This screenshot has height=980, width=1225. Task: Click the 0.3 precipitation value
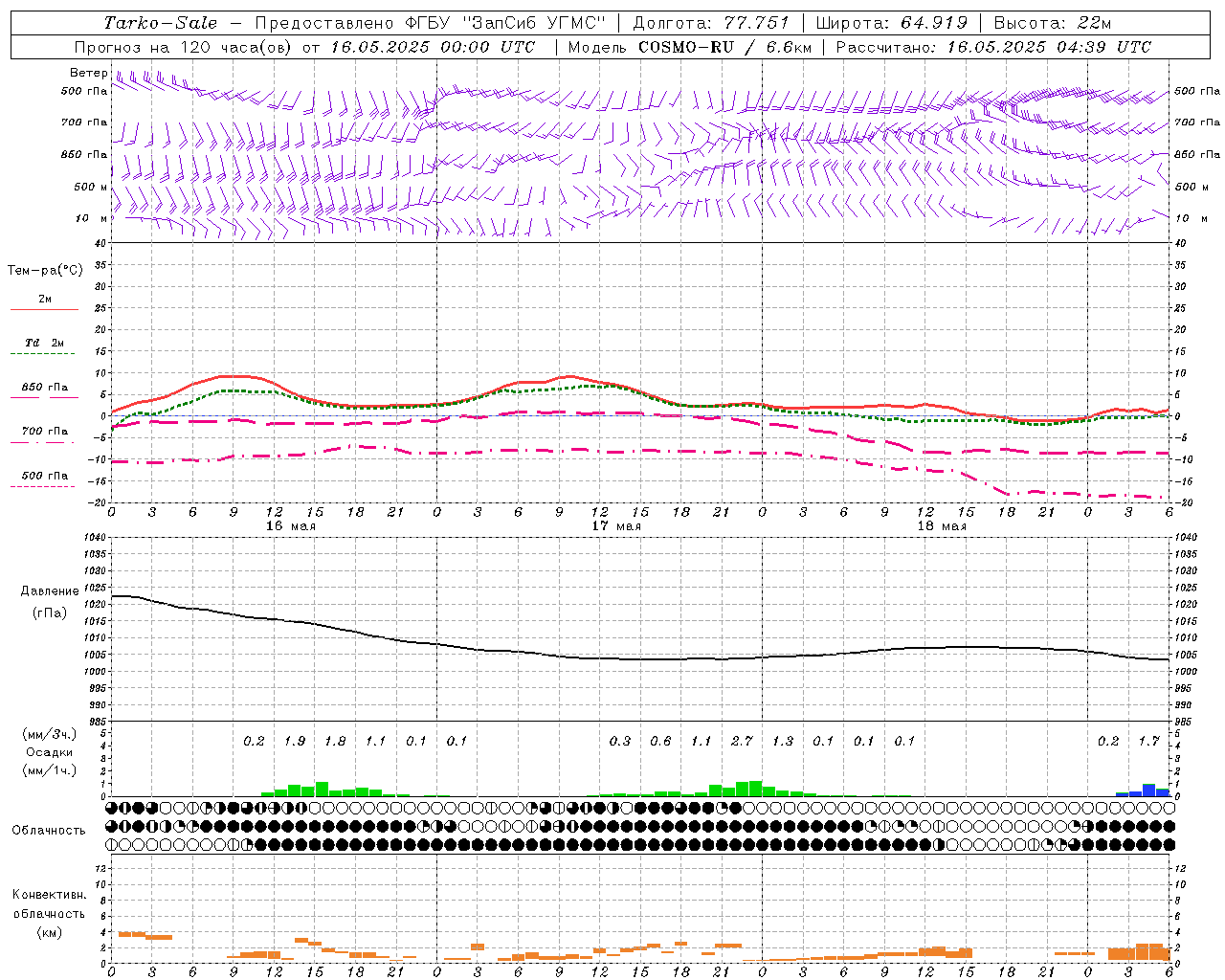tap(620, 741)
